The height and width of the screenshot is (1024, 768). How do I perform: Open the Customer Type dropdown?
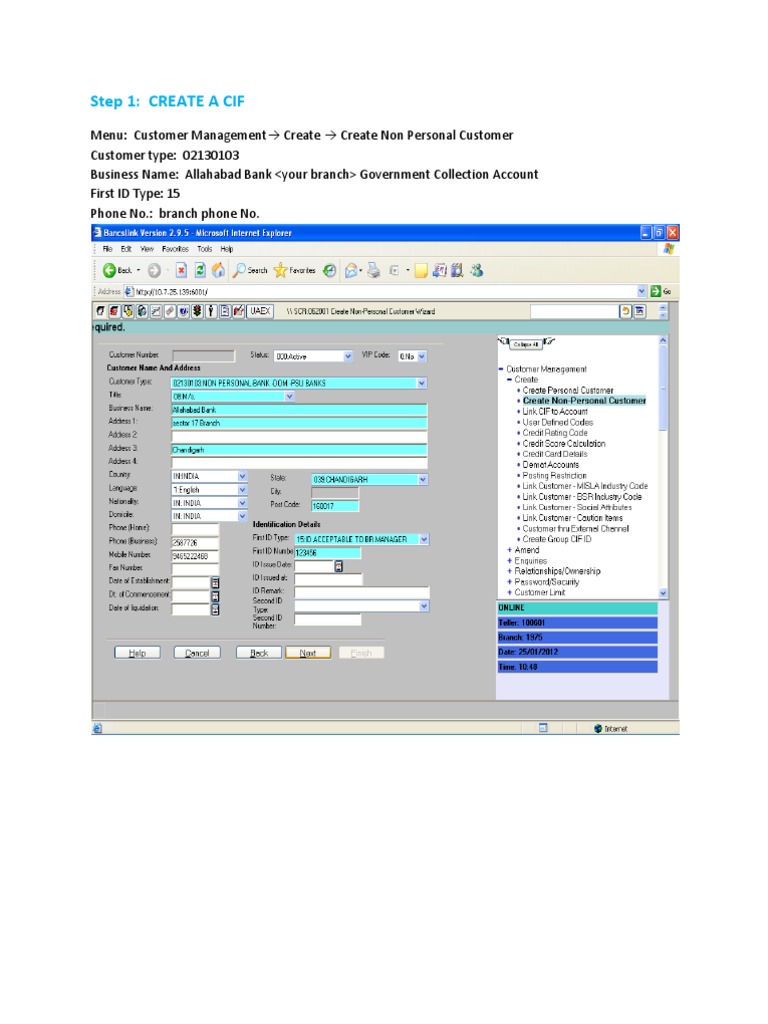pos(421,383)
